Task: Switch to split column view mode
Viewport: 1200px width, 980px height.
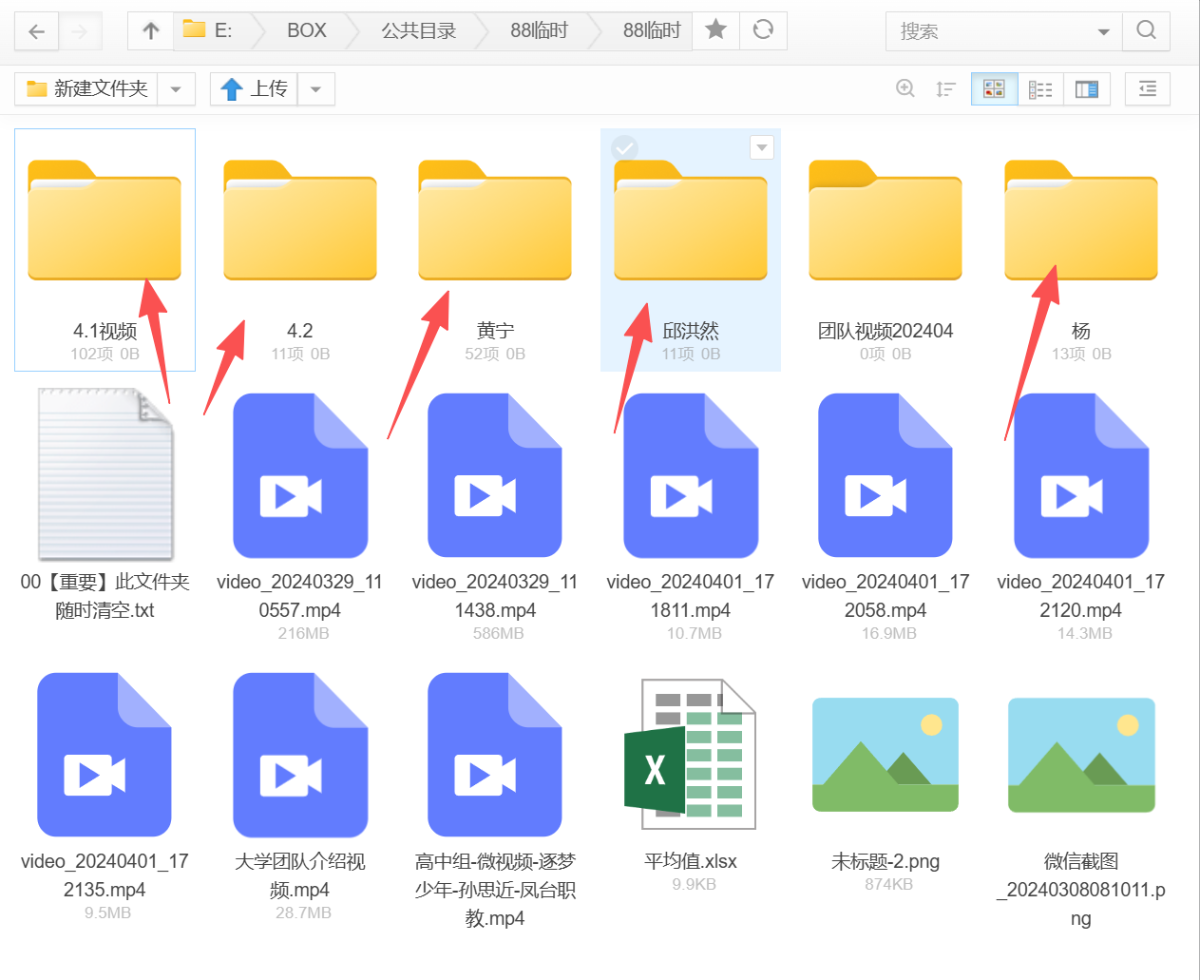Action: pyautogui.click(x=1087, y=89)
